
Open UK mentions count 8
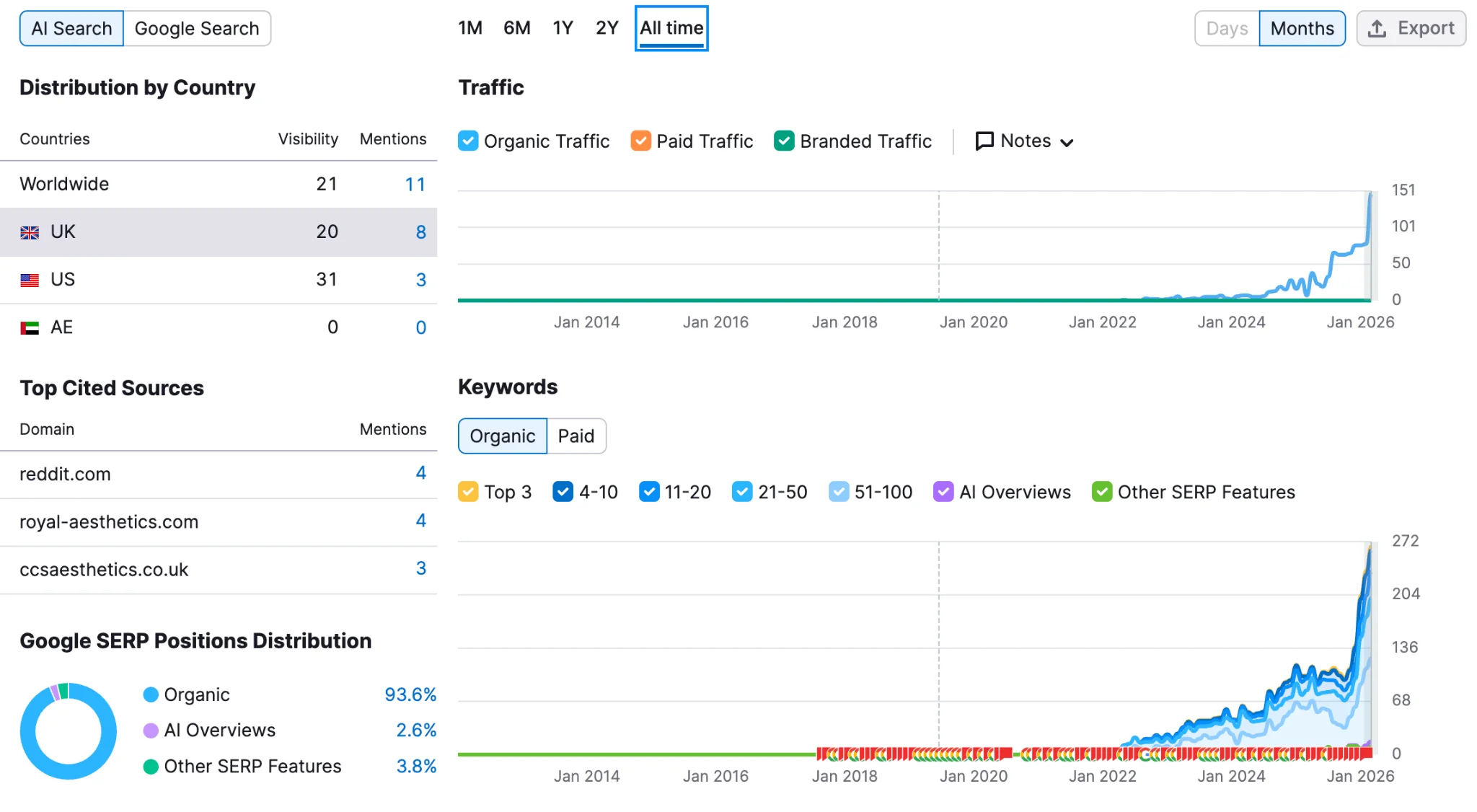(x=421, y=232)
